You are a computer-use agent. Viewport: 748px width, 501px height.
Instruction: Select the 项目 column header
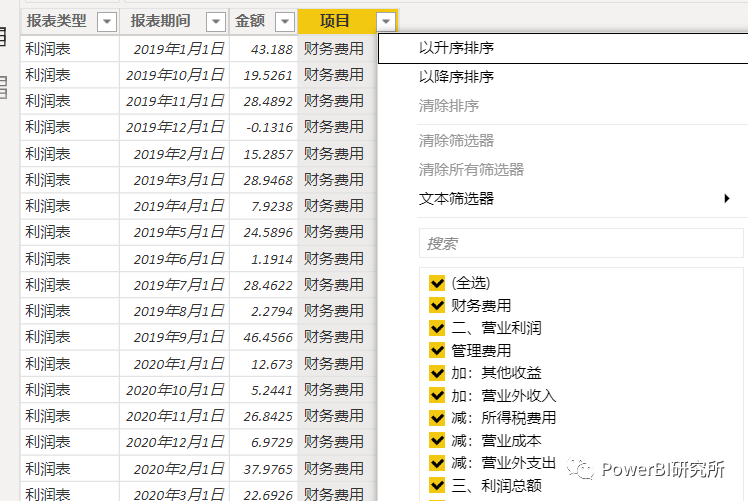point(335,21)
